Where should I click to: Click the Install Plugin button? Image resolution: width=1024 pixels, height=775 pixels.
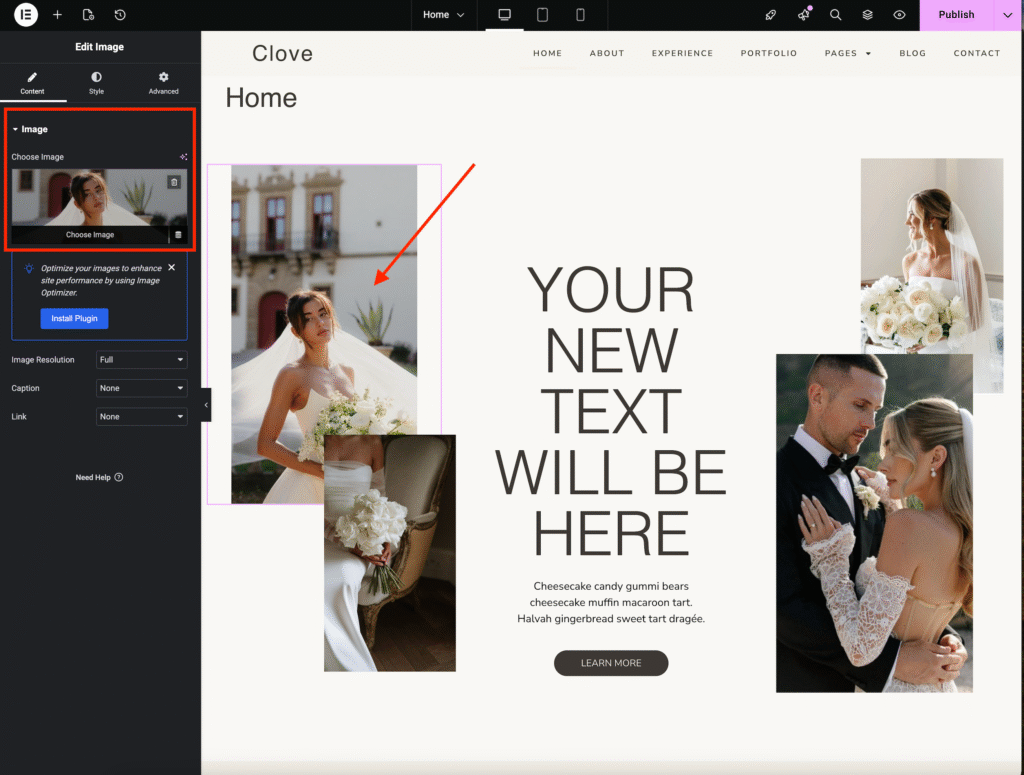(75, 318)
